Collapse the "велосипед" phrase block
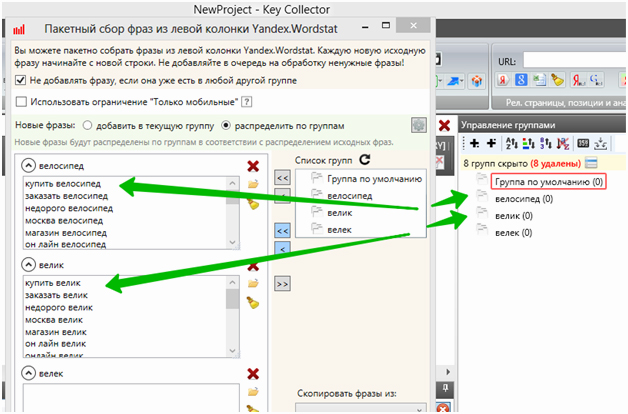This screenshot has height=414, width=628. click(28, 165)
